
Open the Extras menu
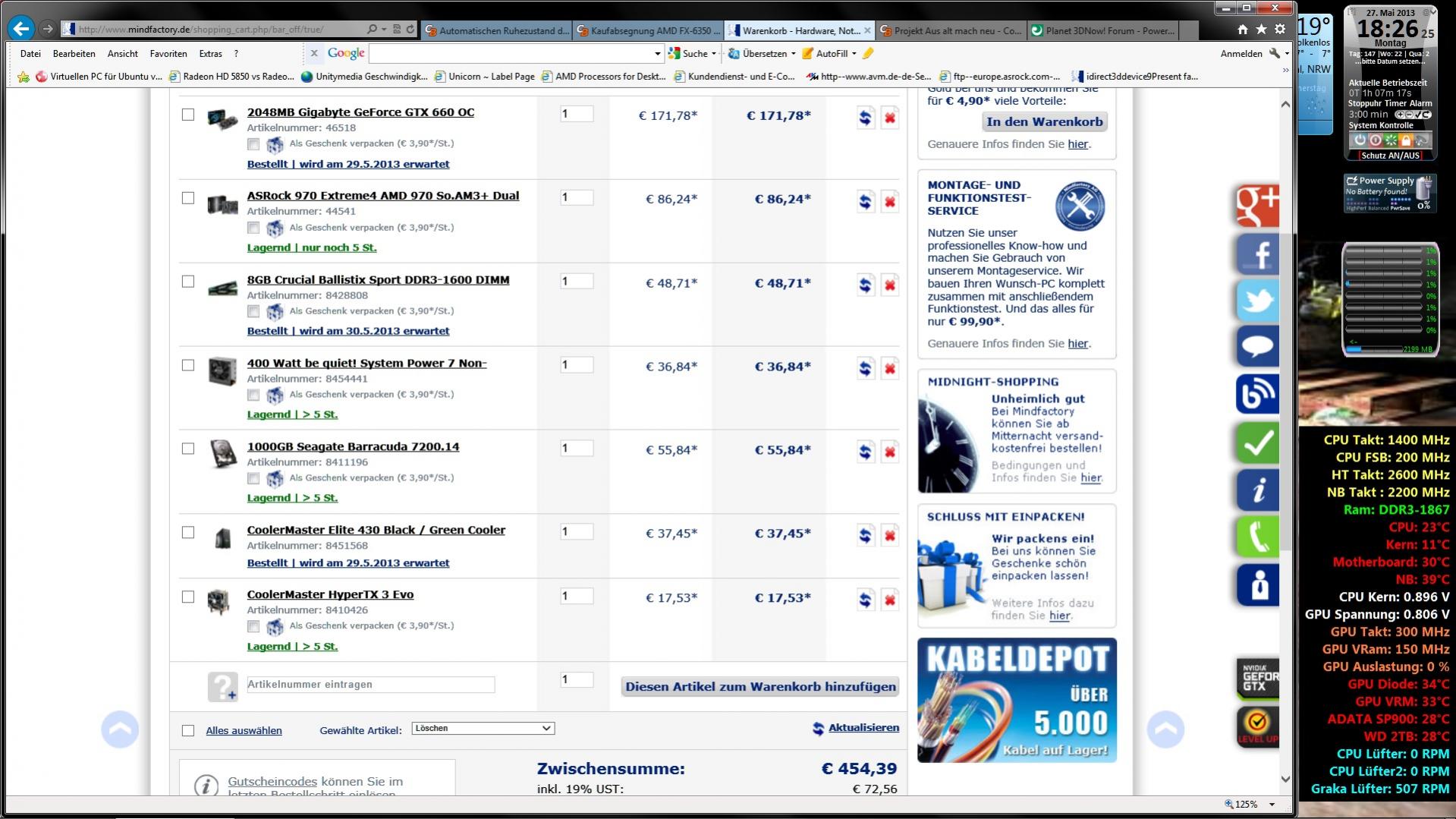click(x=211, y=54)
